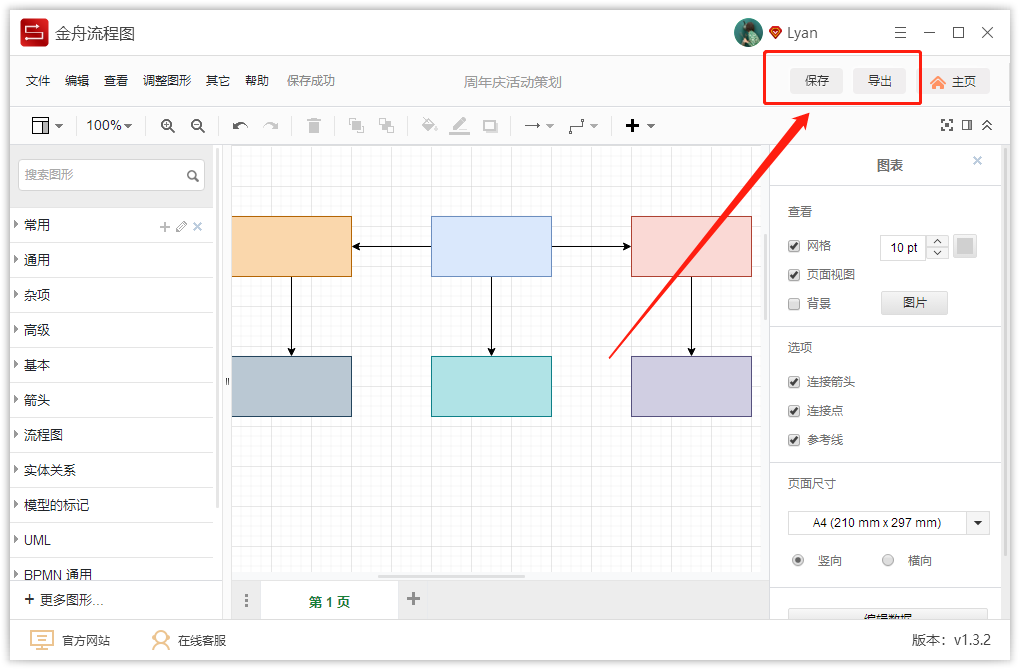Toggle fullscreen mode icon

[947, 125]
